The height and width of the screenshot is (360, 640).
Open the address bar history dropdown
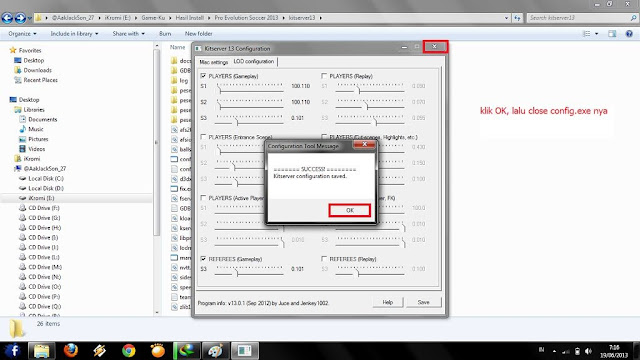point(506,18)
